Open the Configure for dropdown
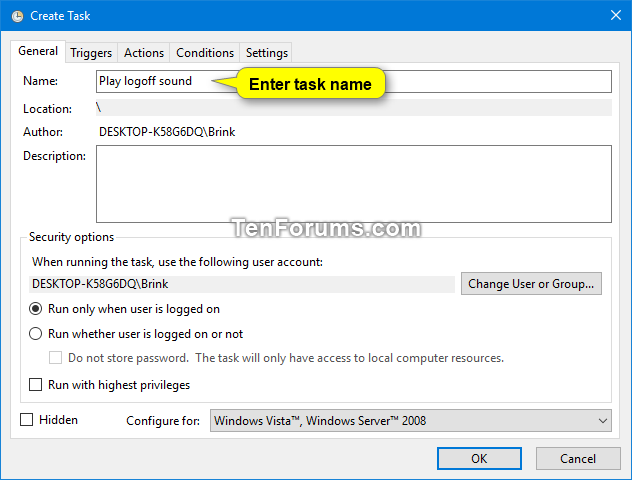632x480 pixels. (410, 421)
